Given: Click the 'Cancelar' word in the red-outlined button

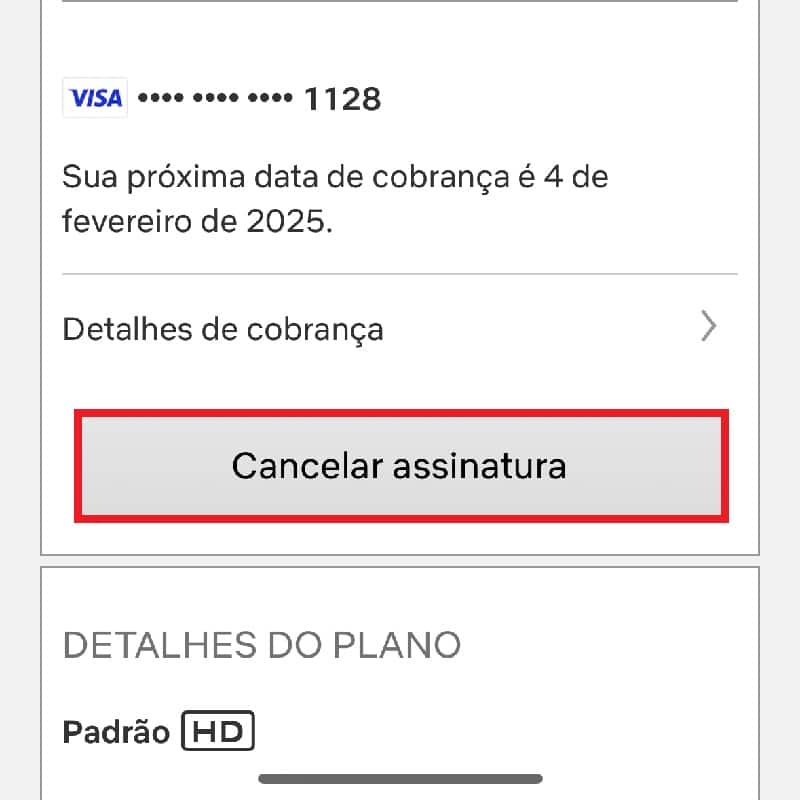Looking at the screenshot, I should coord(307,466).
